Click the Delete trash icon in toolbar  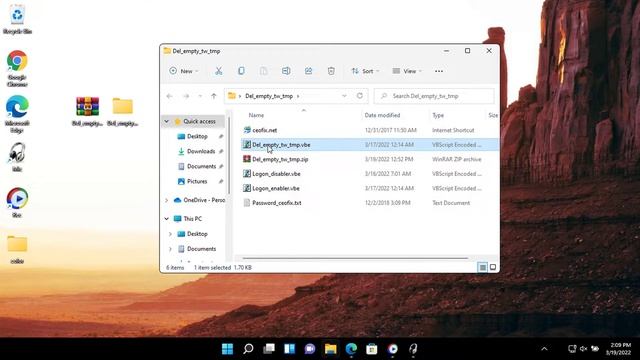click(331, 71)
